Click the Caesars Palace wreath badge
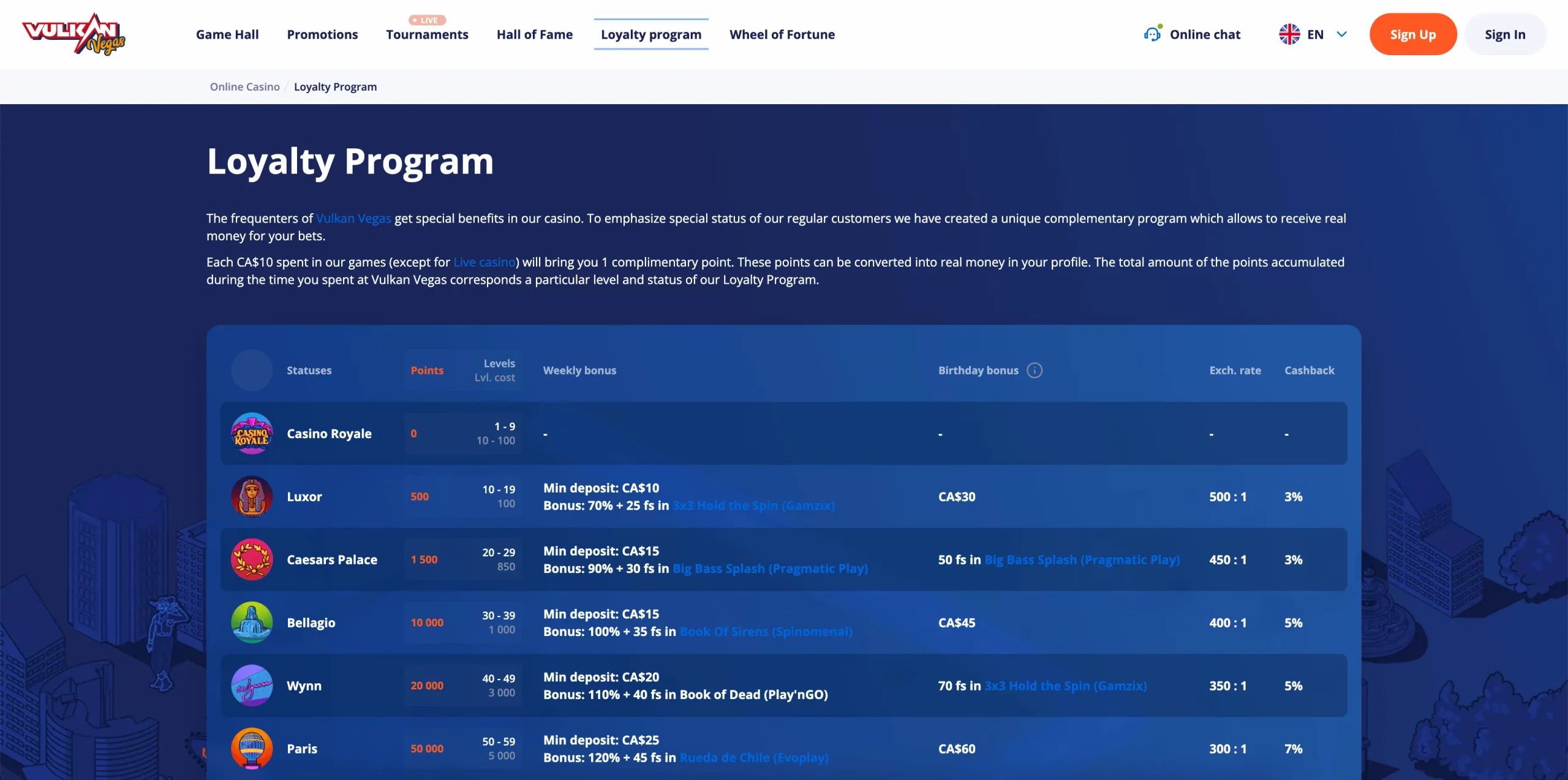 point(252,559)
